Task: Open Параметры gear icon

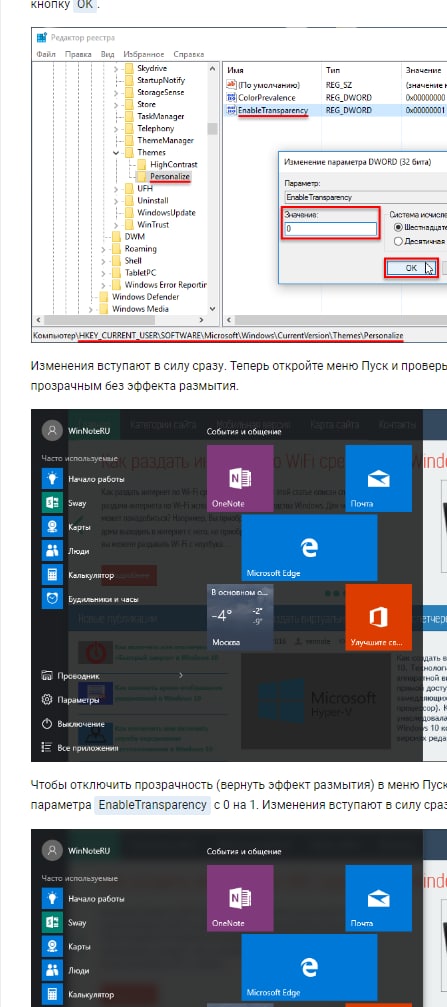Action: pos(46,699)
